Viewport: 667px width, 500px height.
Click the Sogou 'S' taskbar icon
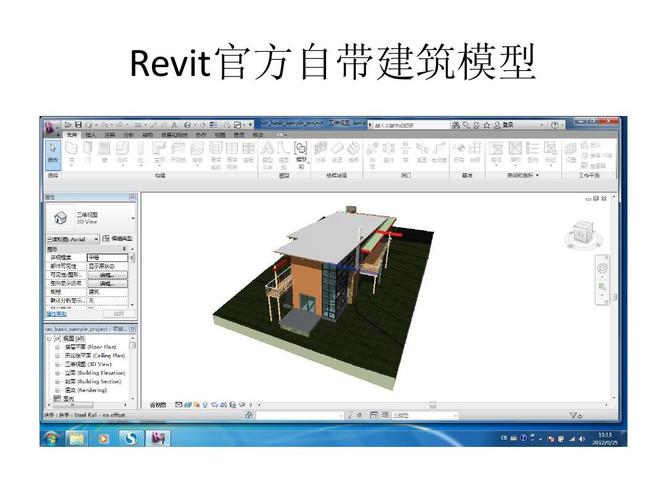(131, 438)
